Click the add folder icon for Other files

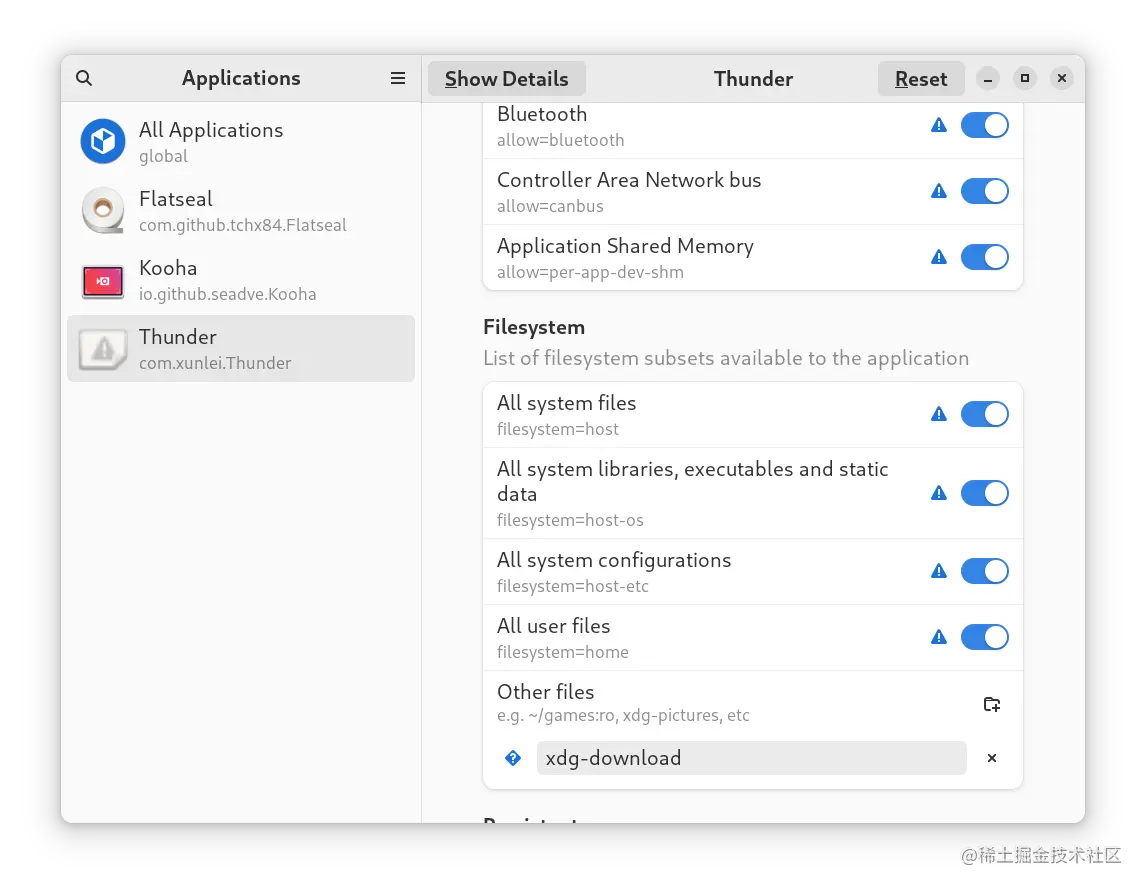tap(991, 704)
